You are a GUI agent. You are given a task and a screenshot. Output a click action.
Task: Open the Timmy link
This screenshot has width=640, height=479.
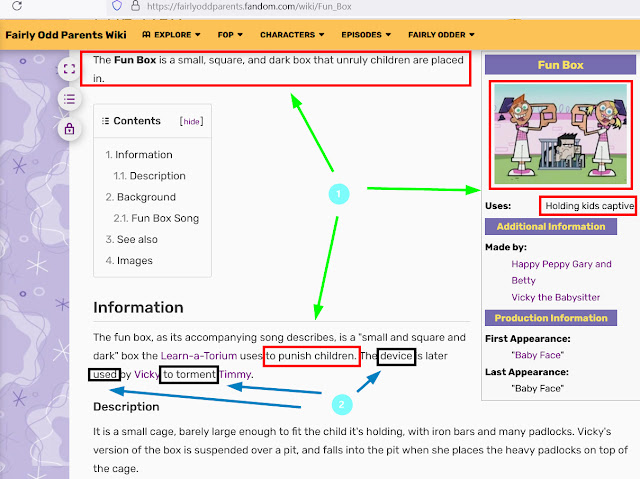click(x=235, y=374)
